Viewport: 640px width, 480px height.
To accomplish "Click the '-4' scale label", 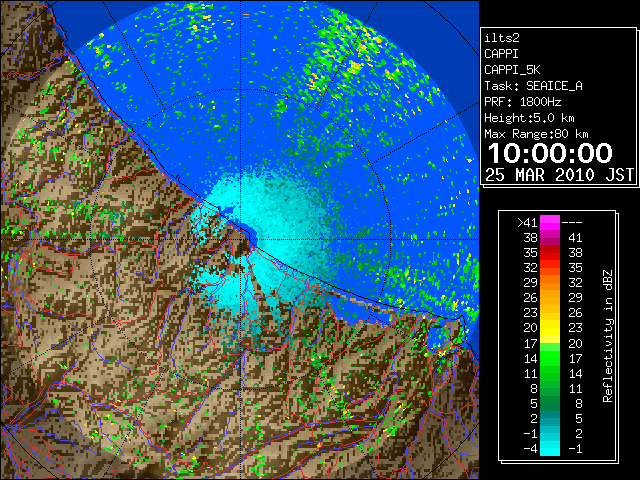I will click(530, 449).
